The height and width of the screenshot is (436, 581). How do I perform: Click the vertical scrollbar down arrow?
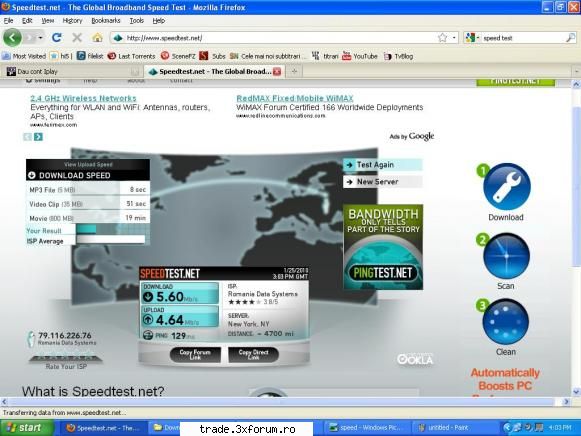click(576, 391)
